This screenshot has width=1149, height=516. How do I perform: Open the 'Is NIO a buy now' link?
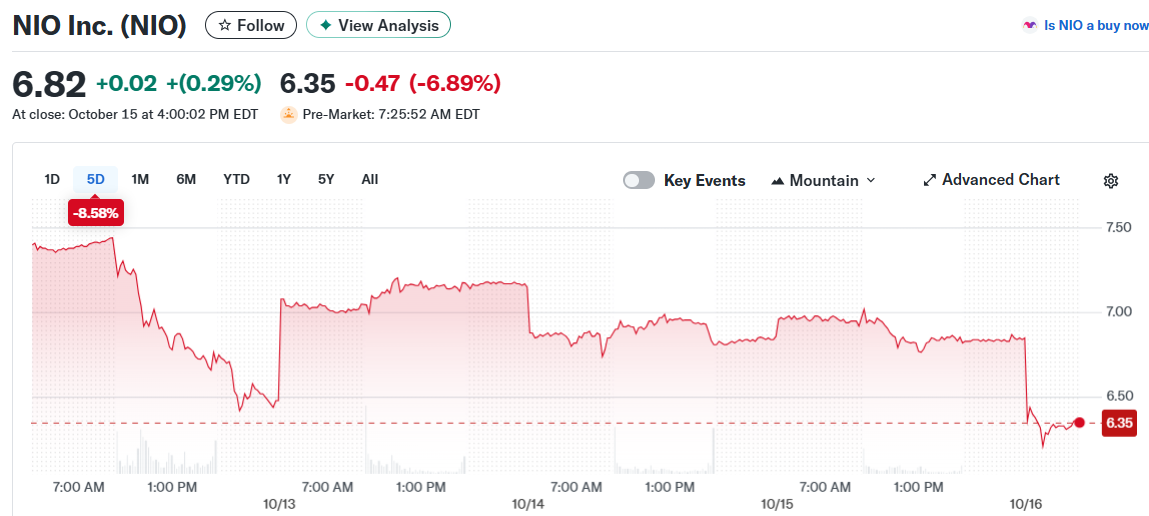tap(1096, 26)
